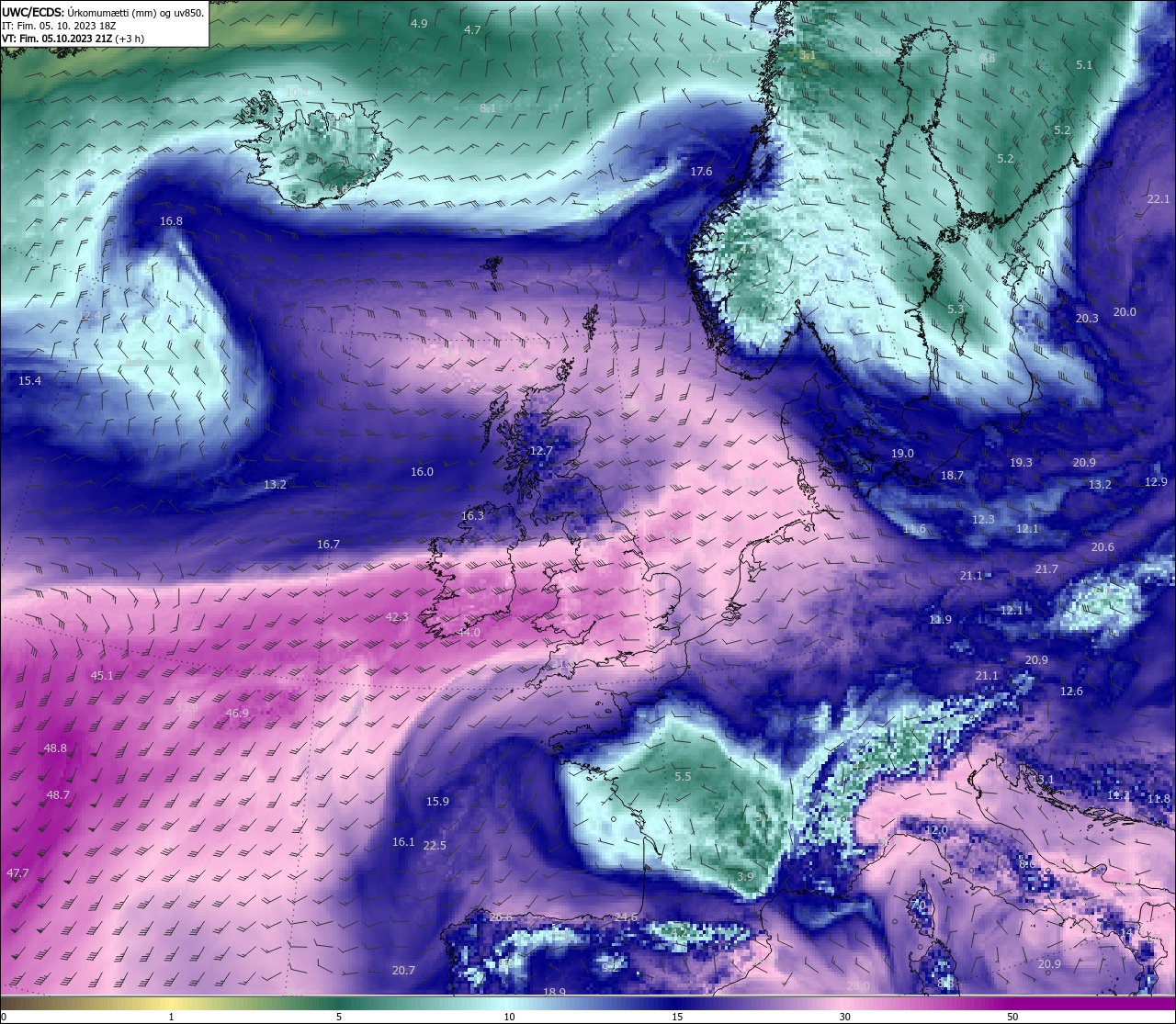Click the 12.9 value
Image resolution: width=1176 pixels, height=1024 pixels.
[1156, 481]
